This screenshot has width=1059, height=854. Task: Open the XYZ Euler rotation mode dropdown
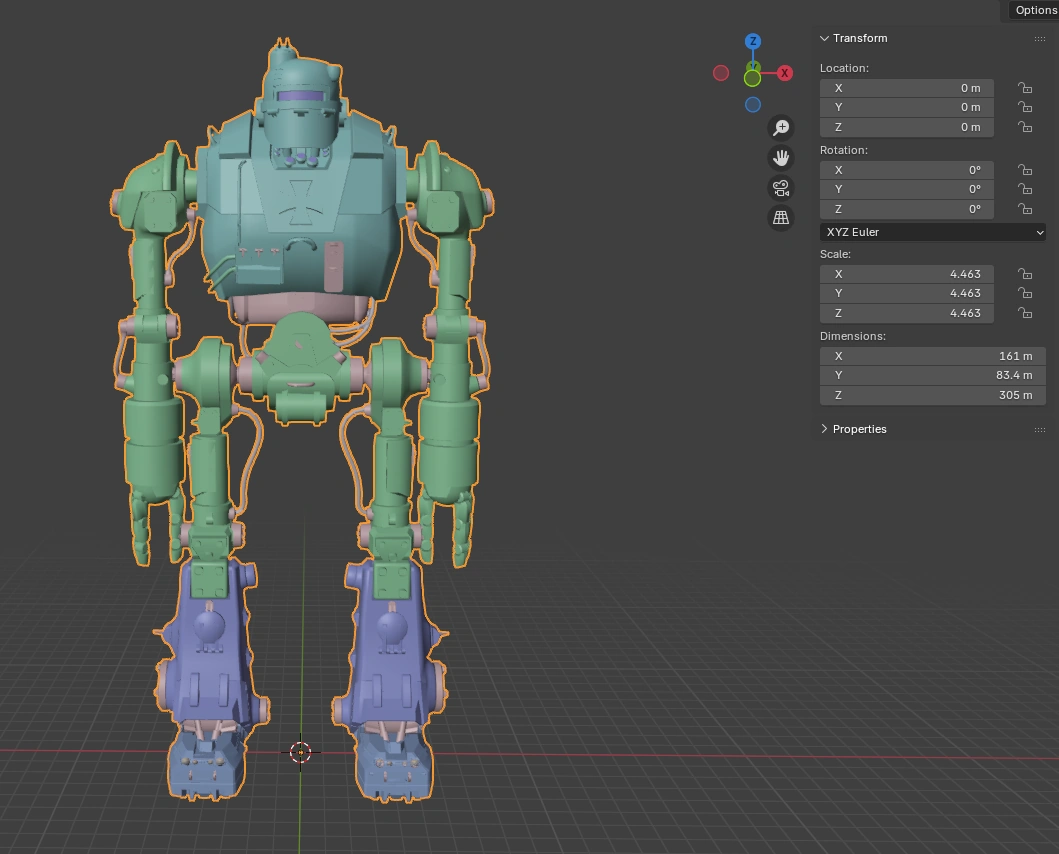[x=932, y=232]
